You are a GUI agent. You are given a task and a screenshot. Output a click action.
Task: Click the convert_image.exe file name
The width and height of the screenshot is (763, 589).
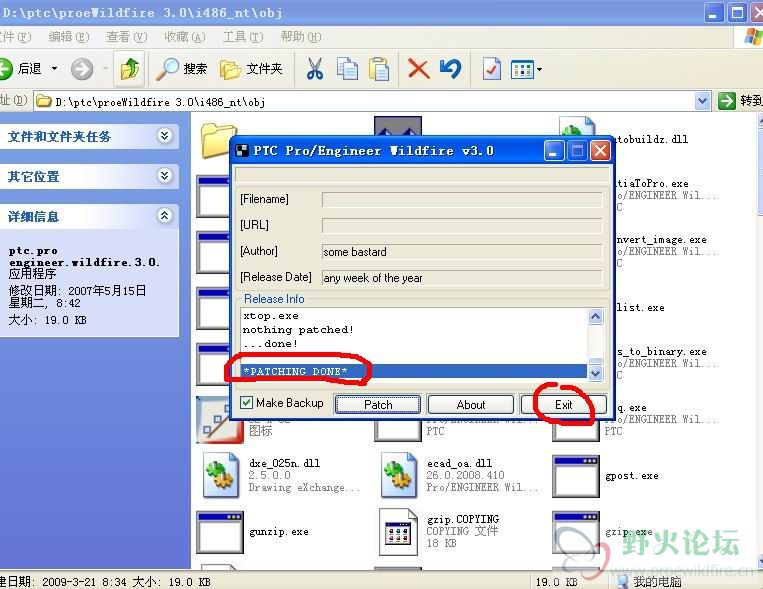click(x=661, y=239)
